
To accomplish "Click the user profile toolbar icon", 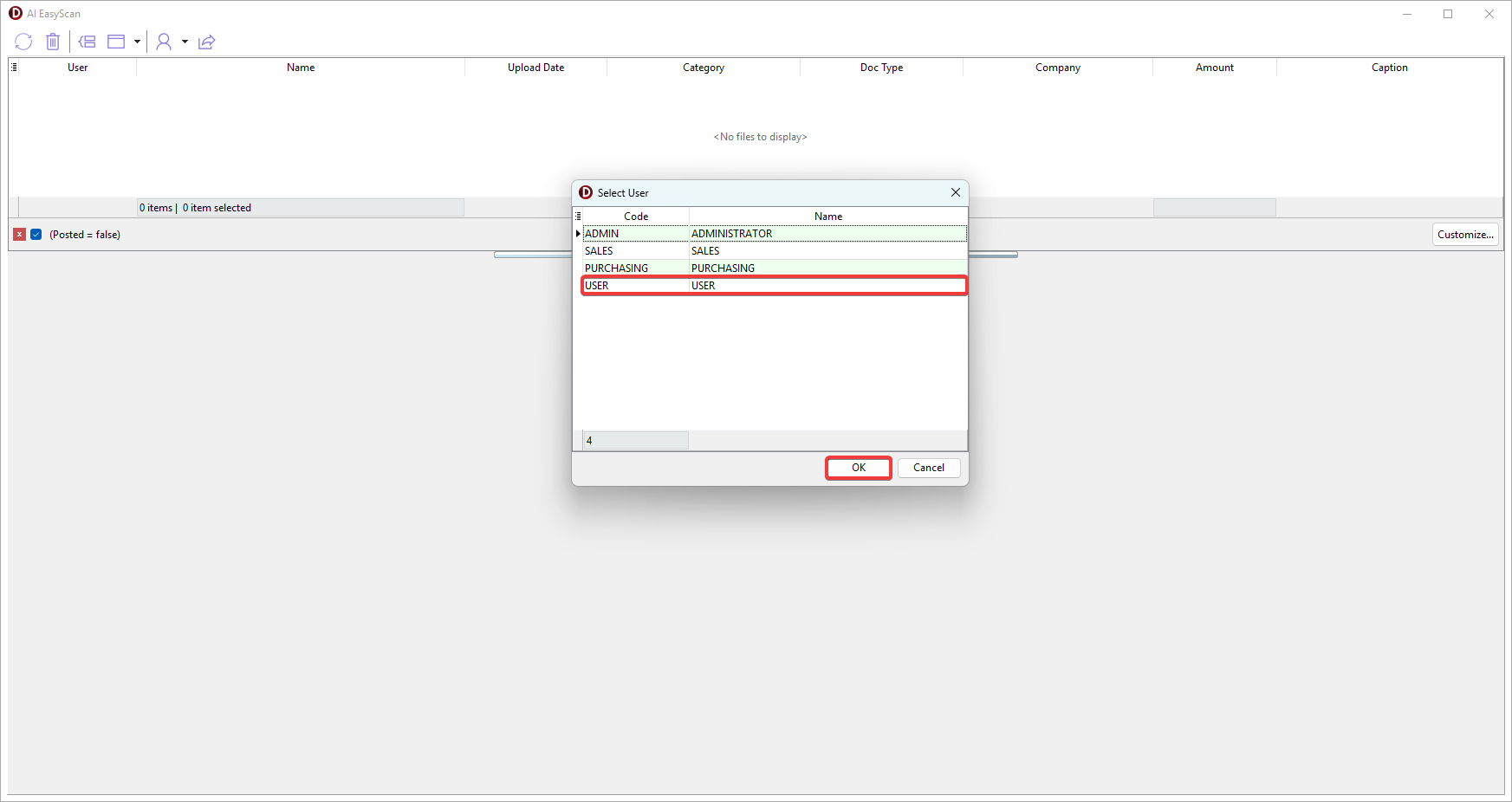I will point(163,42).
